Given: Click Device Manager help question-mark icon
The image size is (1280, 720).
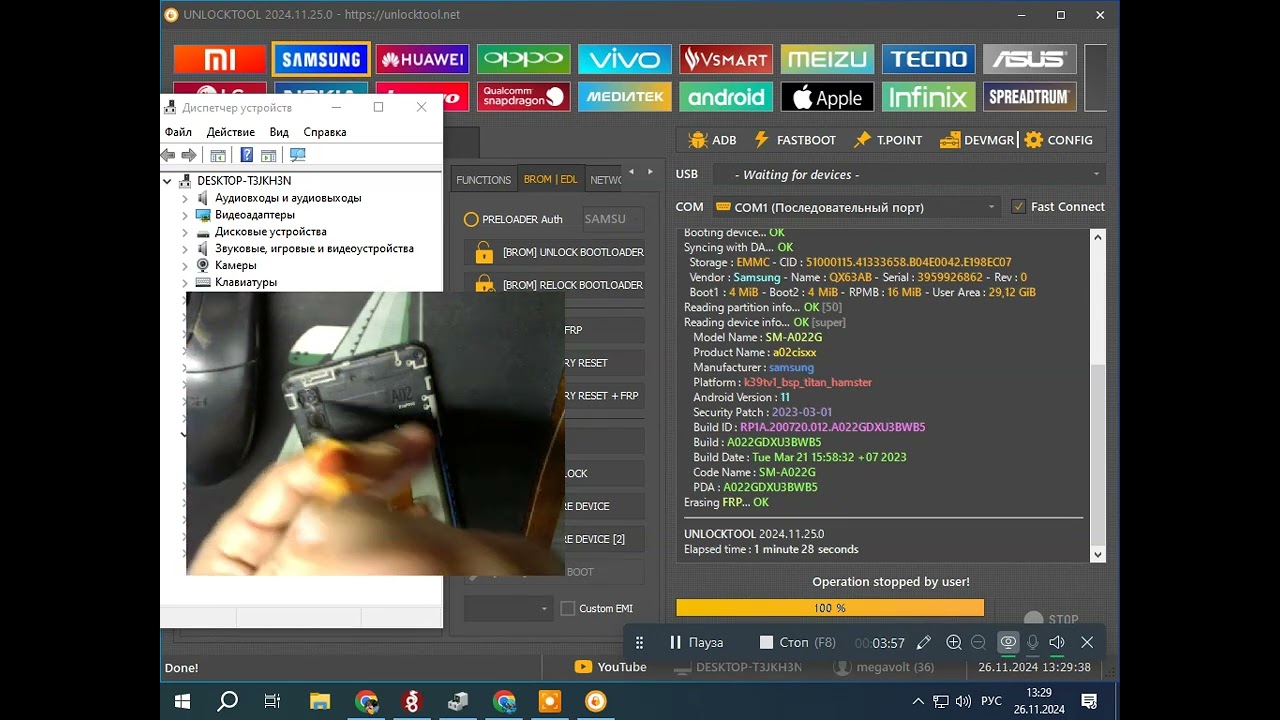Looking at the screenshot, I should pos(246,155).
